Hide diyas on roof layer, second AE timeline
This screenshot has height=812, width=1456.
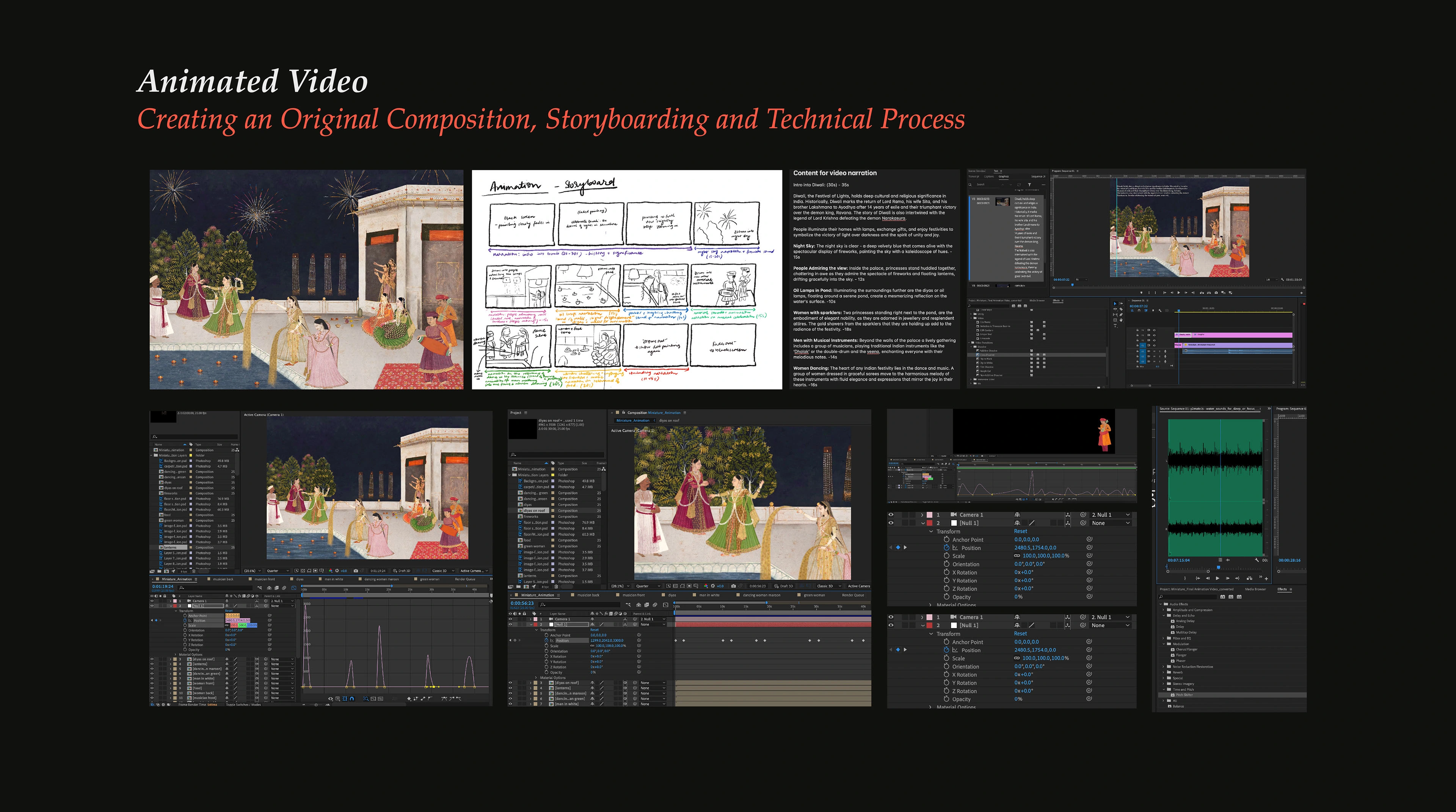coord(510,683)
